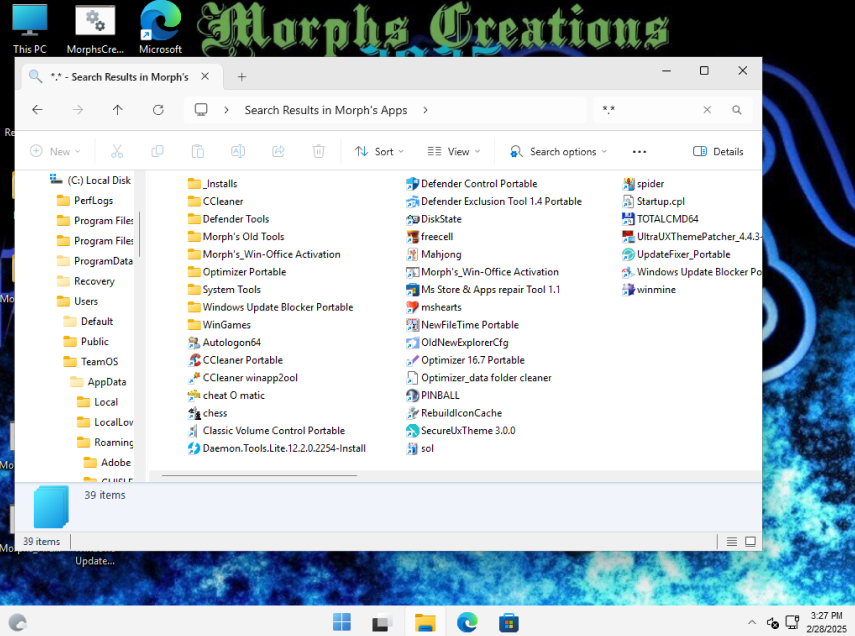855x636 pixels.
Task: Click the horizontal scrollbar in file list
Action: pos(260,476)
